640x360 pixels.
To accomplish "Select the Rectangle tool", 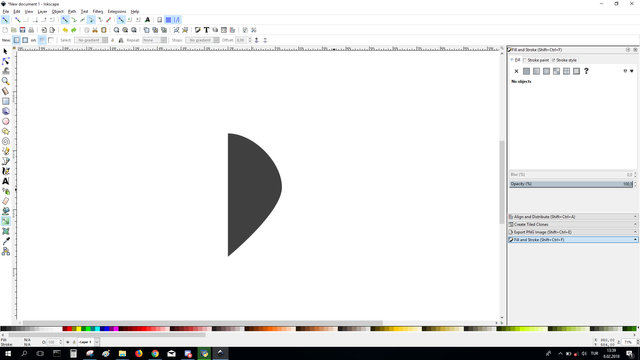I will (5, 101).
